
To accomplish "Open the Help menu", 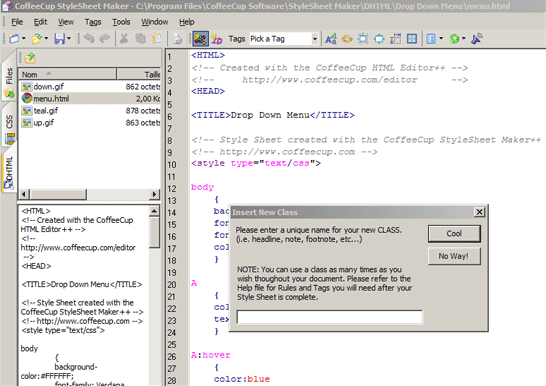I will [x=187, y=22].
